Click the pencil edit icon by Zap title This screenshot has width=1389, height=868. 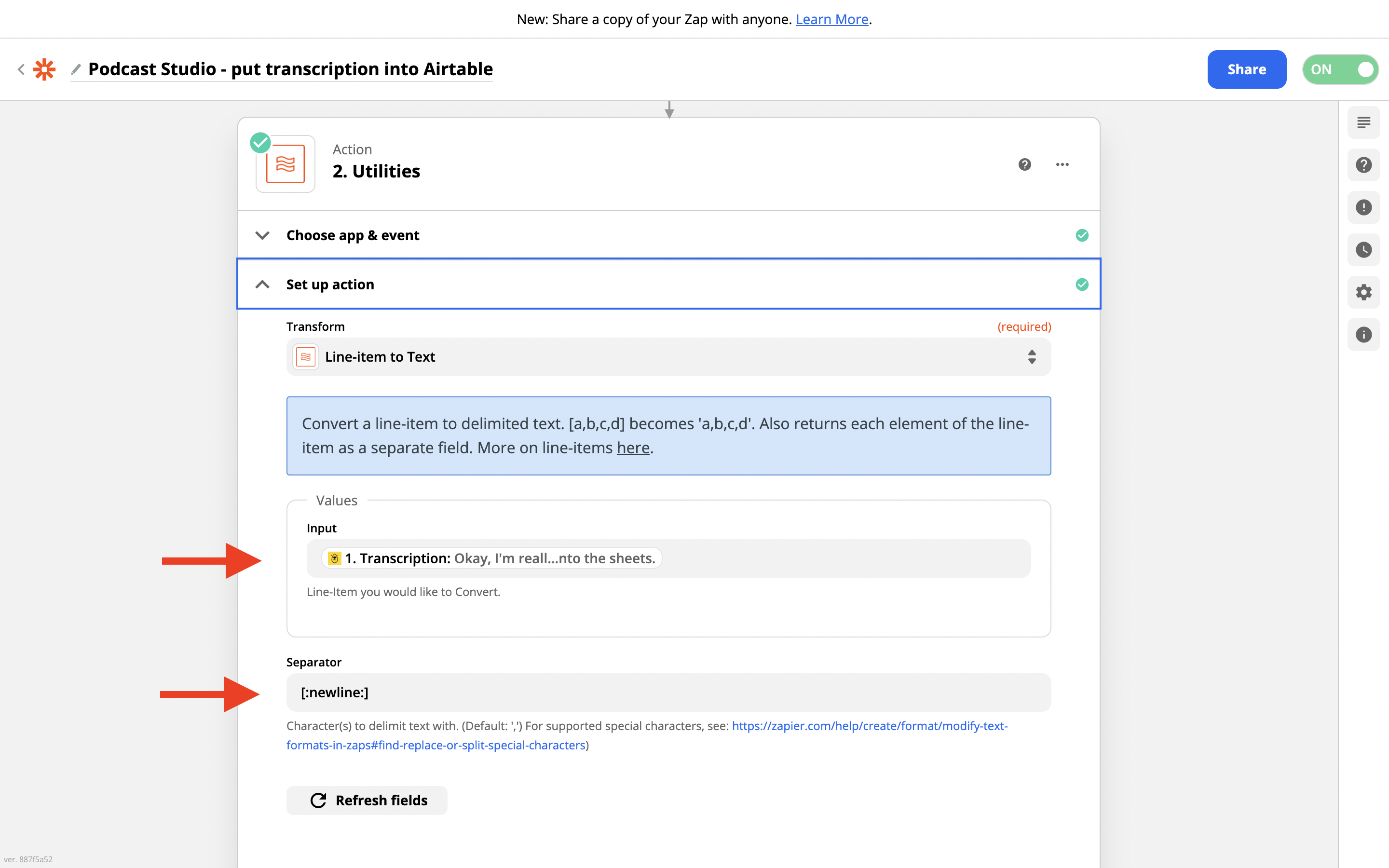pyautogui.click(x=76, y=69)
